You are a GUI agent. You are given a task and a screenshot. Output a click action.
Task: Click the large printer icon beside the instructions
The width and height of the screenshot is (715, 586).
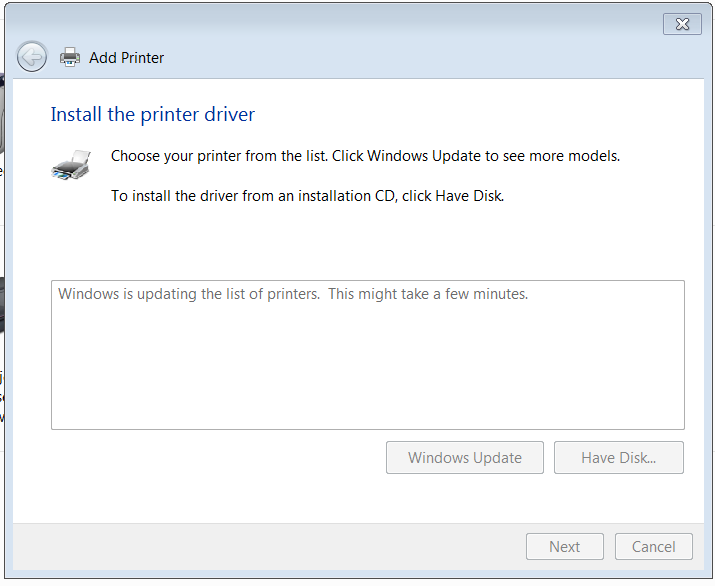click(x=71, y=165)
